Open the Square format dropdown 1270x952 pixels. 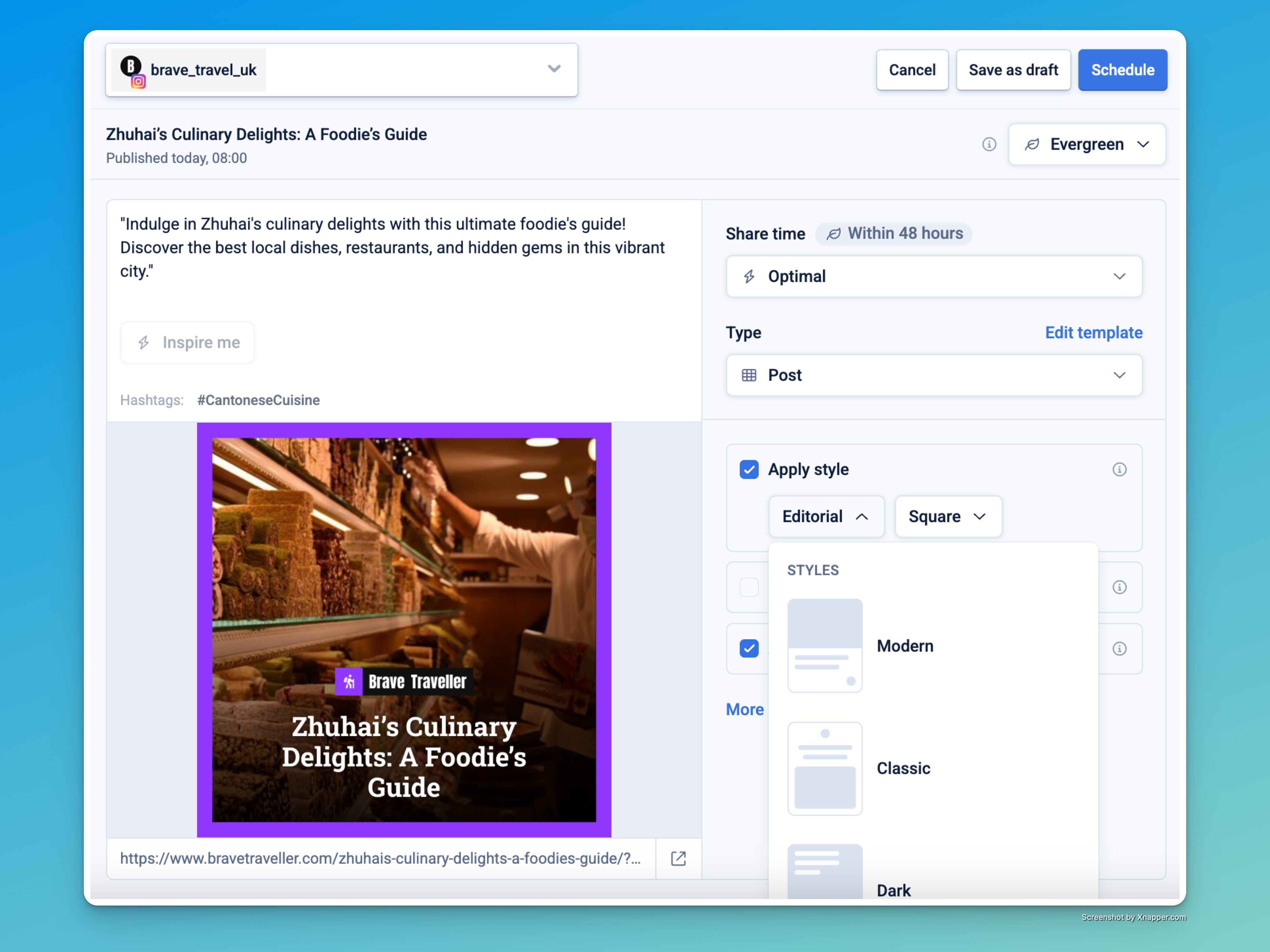coord(948,517)
